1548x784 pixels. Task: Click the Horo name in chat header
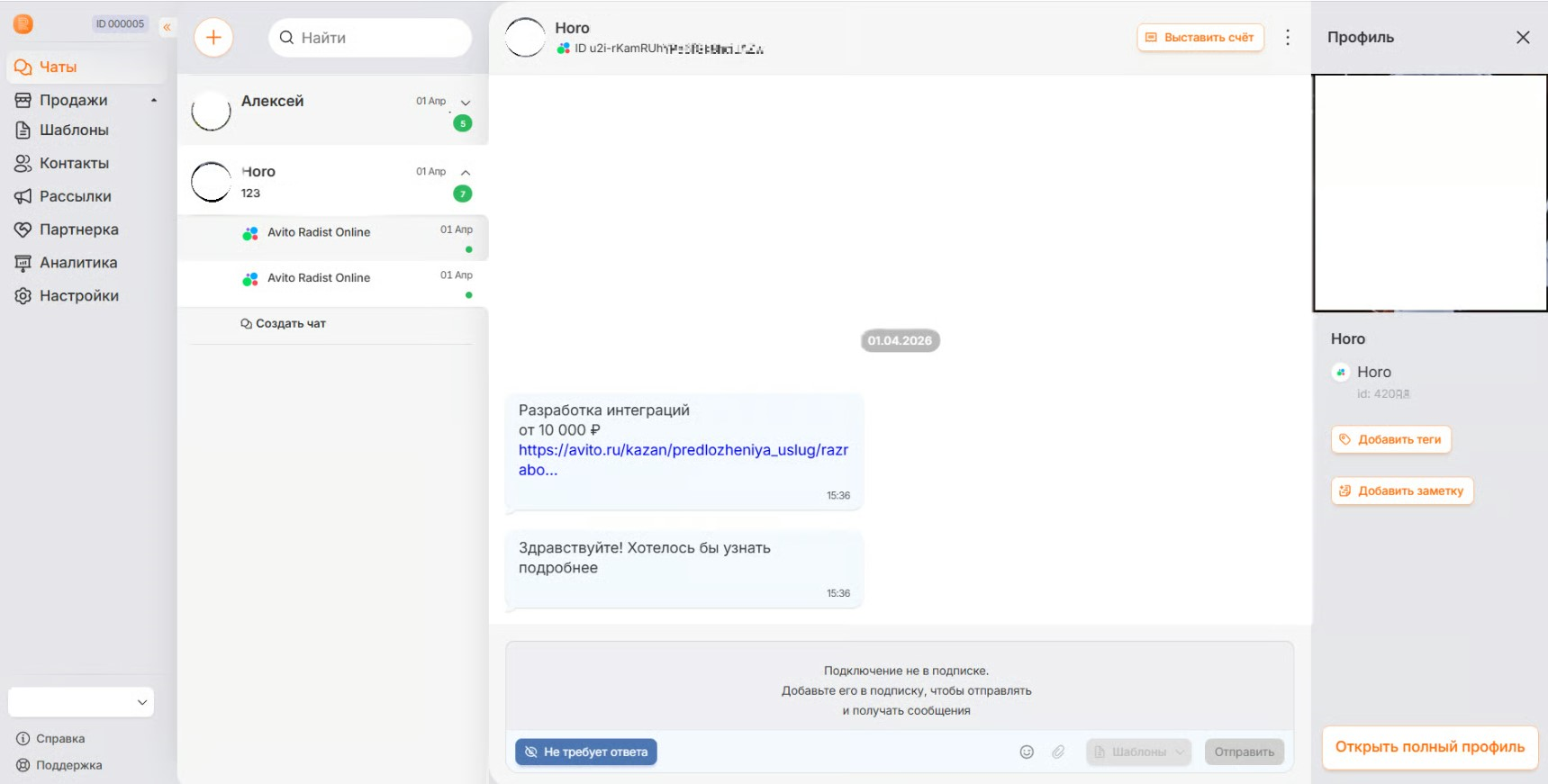[x=572, y=28]
